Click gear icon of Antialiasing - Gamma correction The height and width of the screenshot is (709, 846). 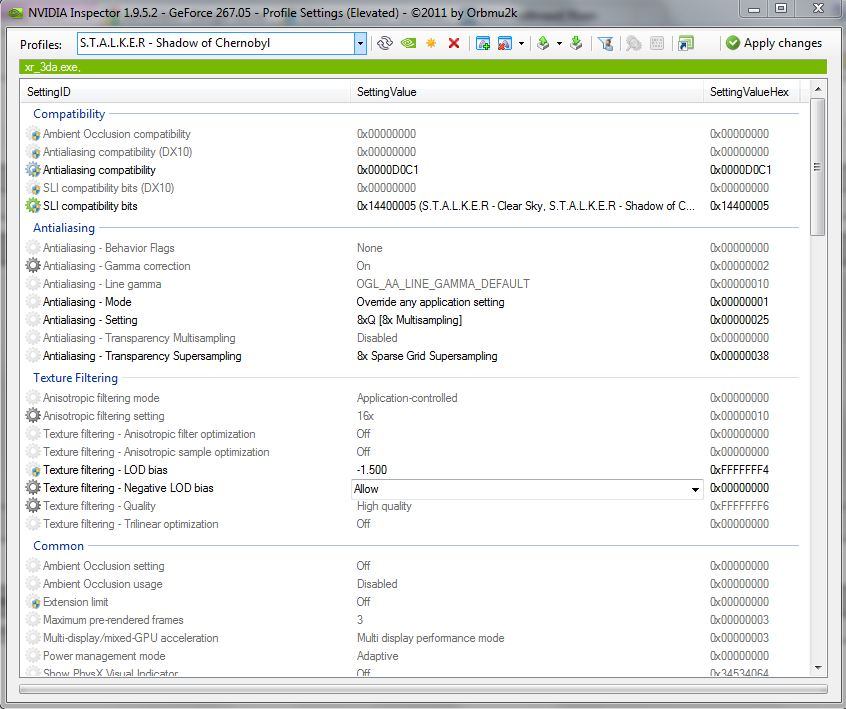(33, 265)
